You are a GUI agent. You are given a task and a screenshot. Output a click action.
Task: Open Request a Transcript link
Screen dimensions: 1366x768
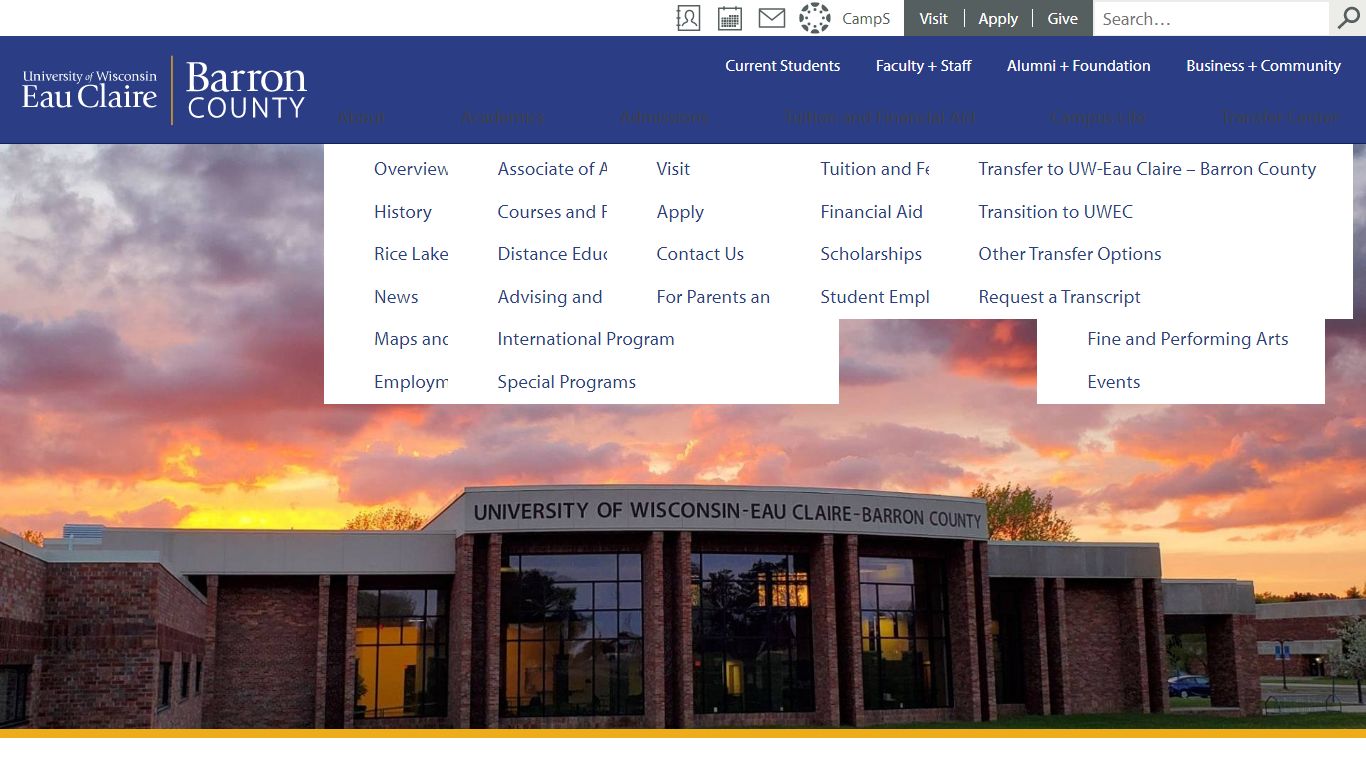pos(1059,297)
